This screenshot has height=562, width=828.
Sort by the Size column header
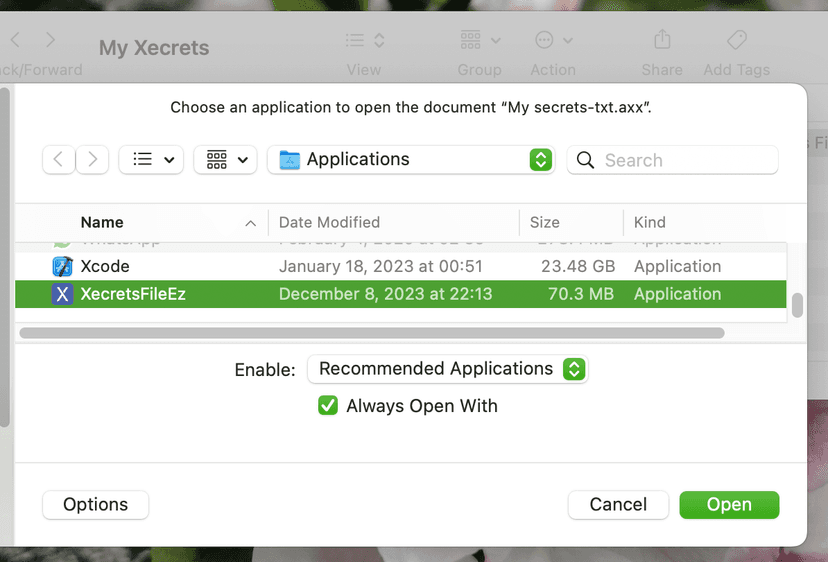(x=545, y=223)
